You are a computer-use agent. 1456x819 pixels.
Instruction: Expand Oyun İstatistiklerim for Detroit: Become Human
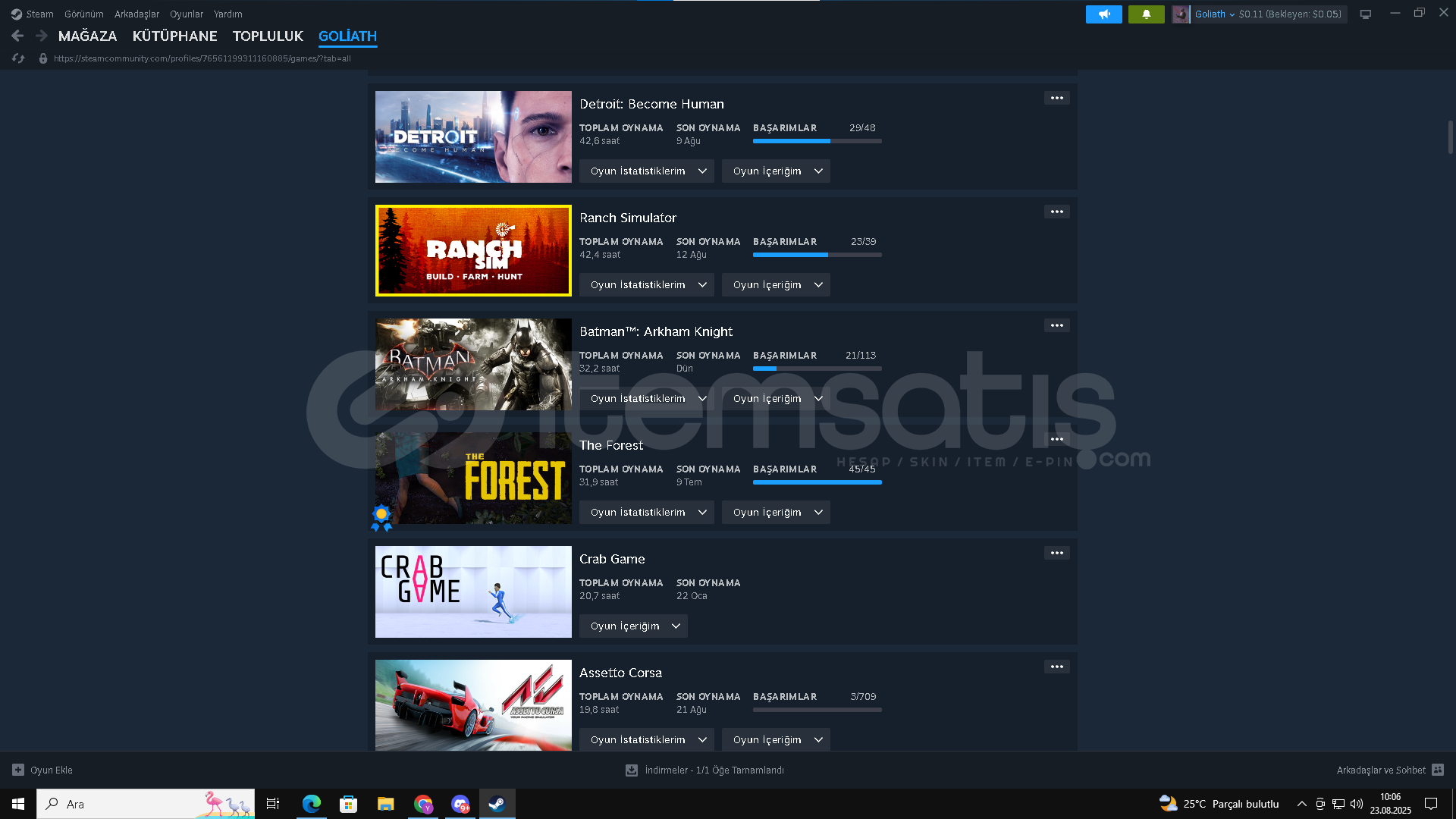click(x=647, y=171)
